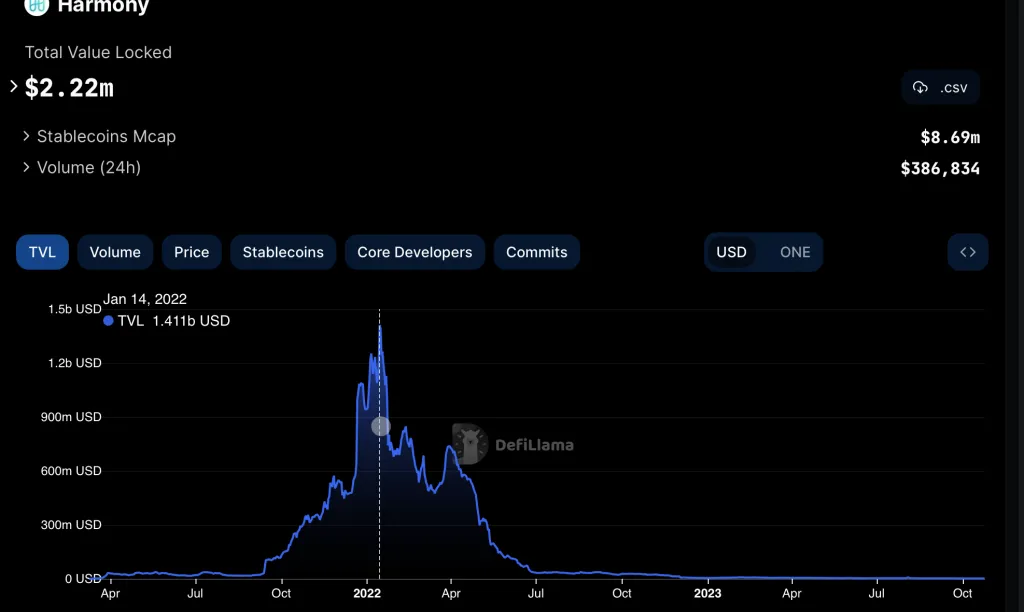Click the Jan 14, 2022 tooltip date
This screenshot has height=612, width=1024.
(145, 299)
